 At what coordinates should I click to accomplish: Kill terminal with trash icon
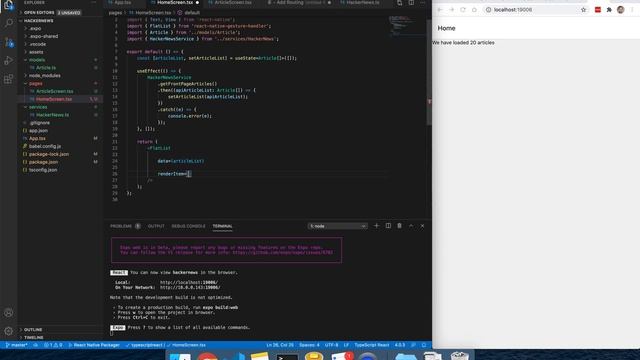400,226
